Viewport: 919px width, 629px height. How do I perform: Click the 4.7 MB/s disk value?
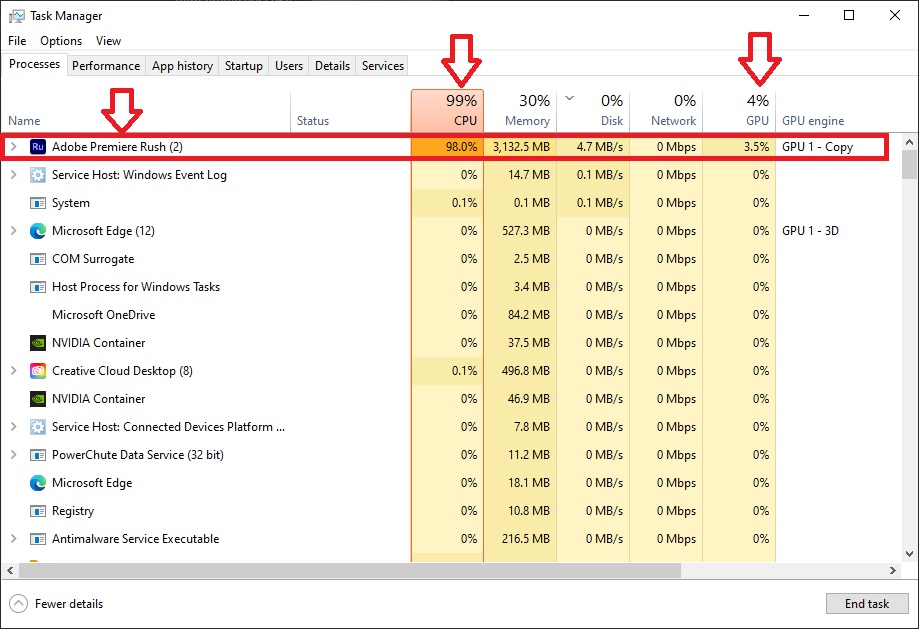point(600,147)
